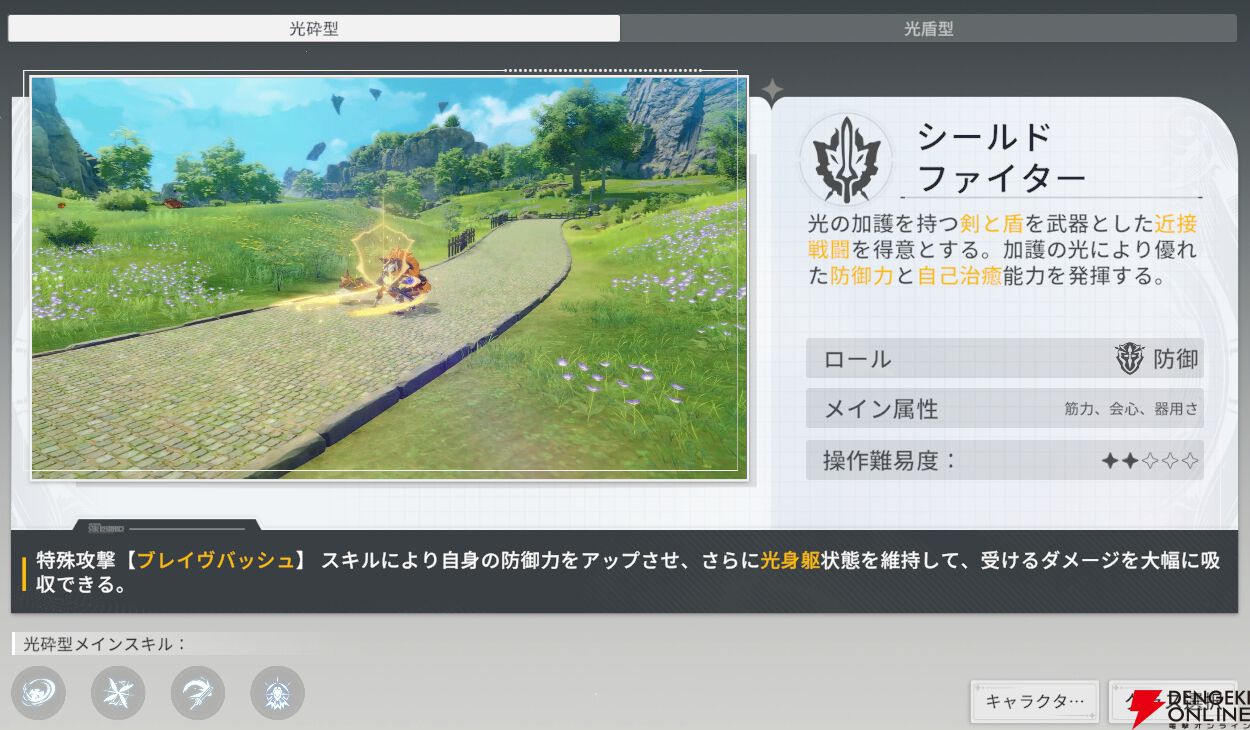Image resolution: width=1250 pixels, height=730 pixels.
Task: Click the highlighted ブレイヴバッシュ skill name
Action: point(215,561)
